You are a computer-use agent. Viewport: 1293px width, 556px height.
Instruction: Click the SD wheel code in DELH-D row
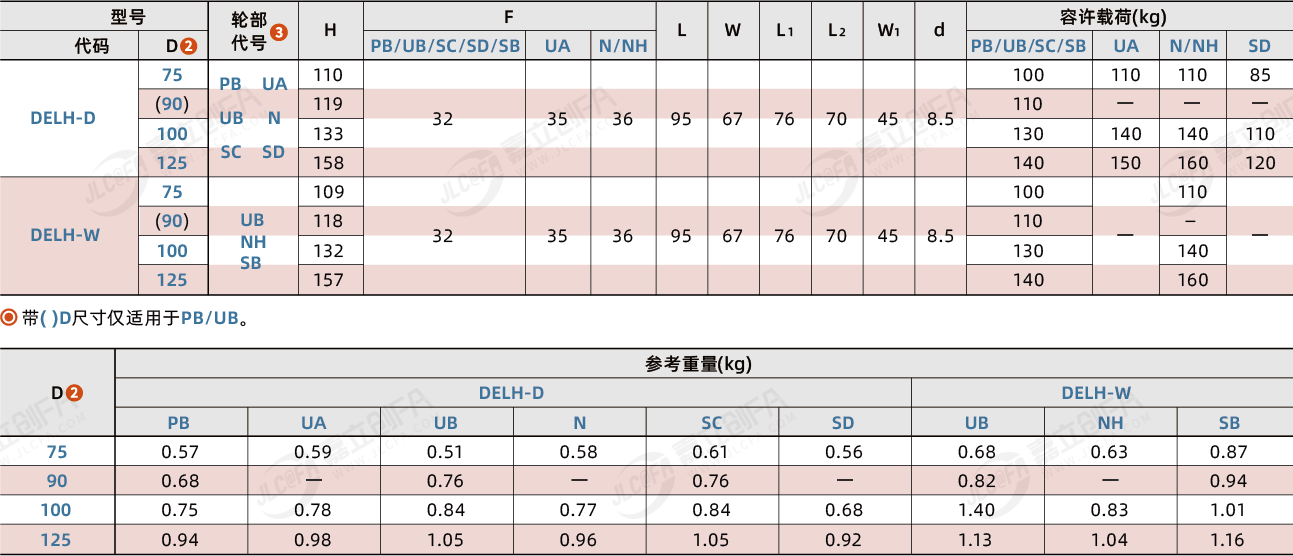tap(273, 152)
